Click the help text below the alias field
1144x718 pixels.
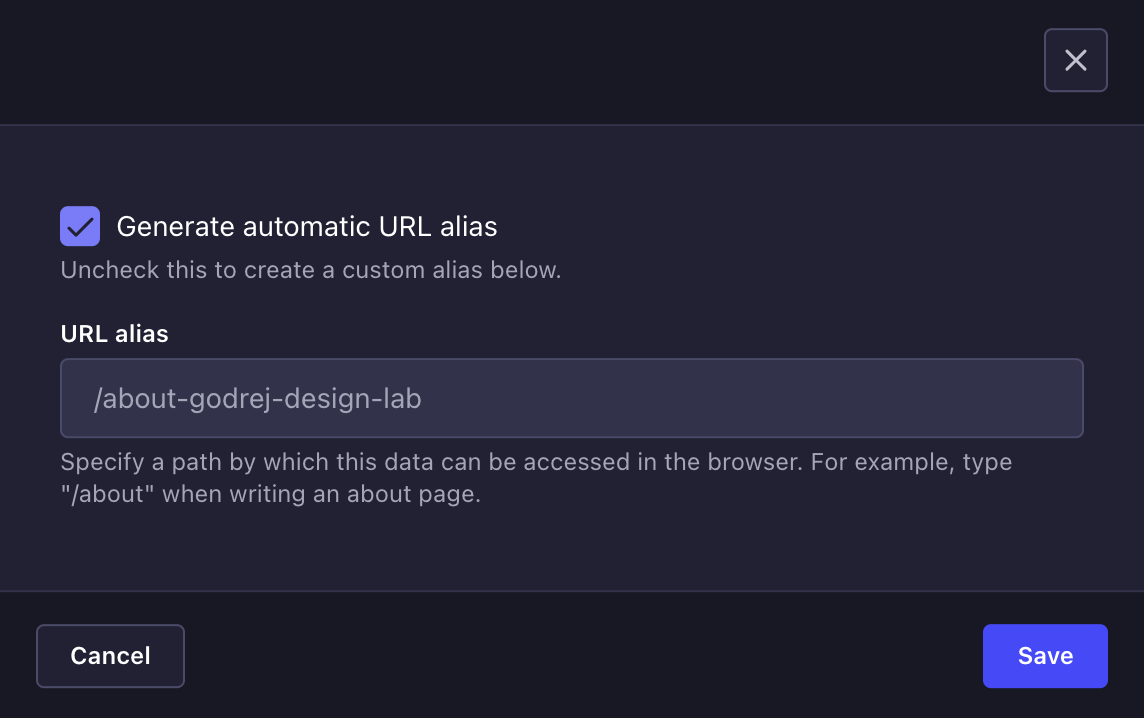pyautogui.click(x=536, y=477)
